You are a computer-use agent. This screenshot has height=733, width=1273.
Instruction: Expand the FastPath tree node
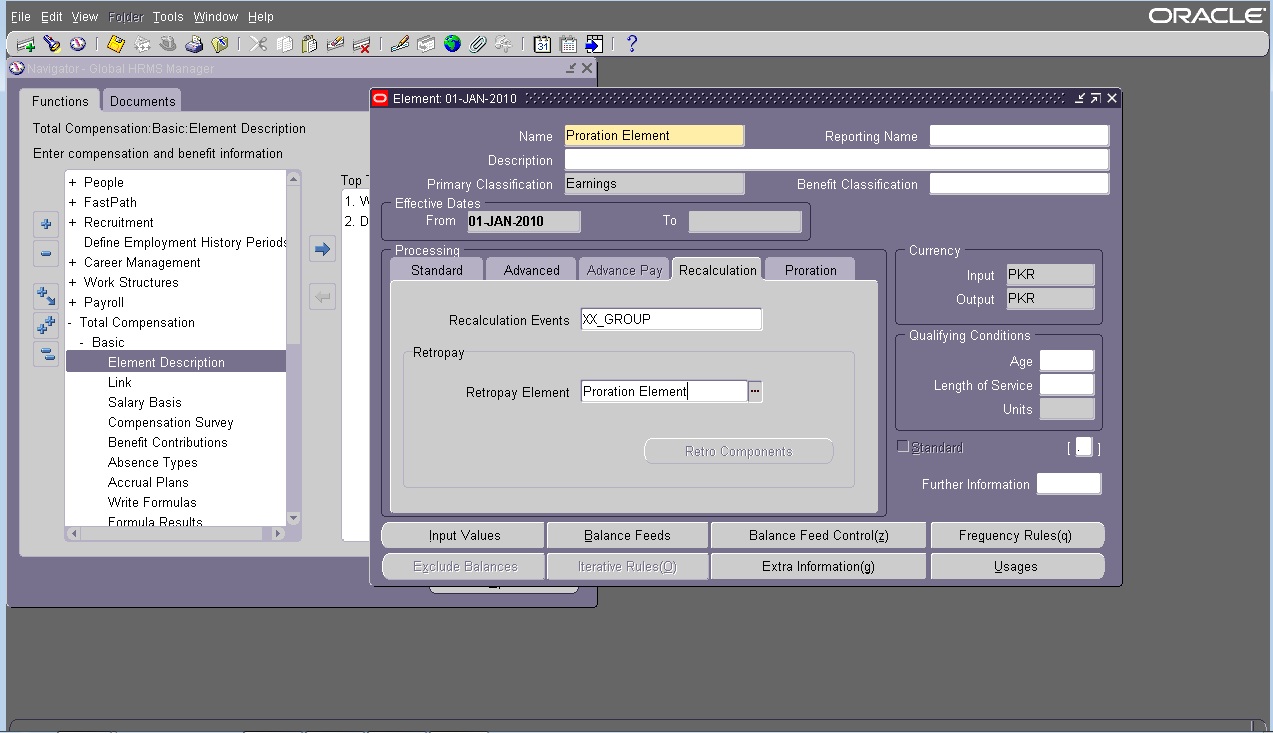click(x=72, y=203)
